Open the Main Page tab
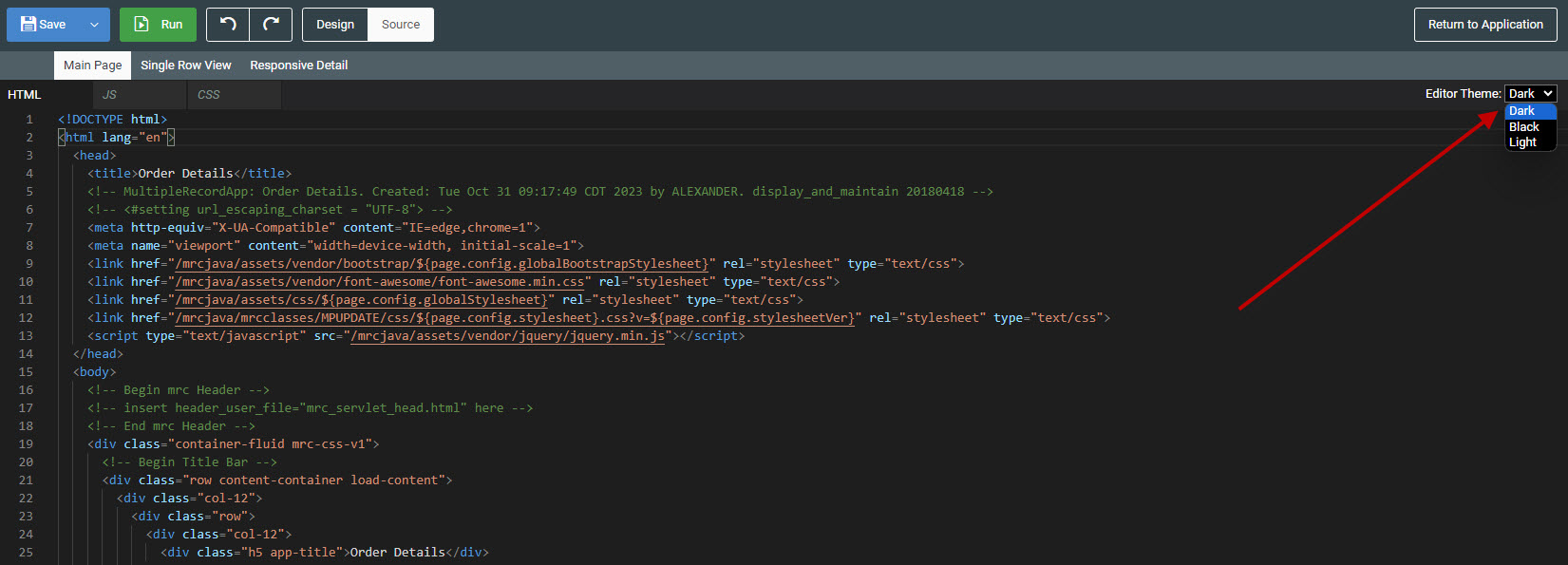 (93, 66)
